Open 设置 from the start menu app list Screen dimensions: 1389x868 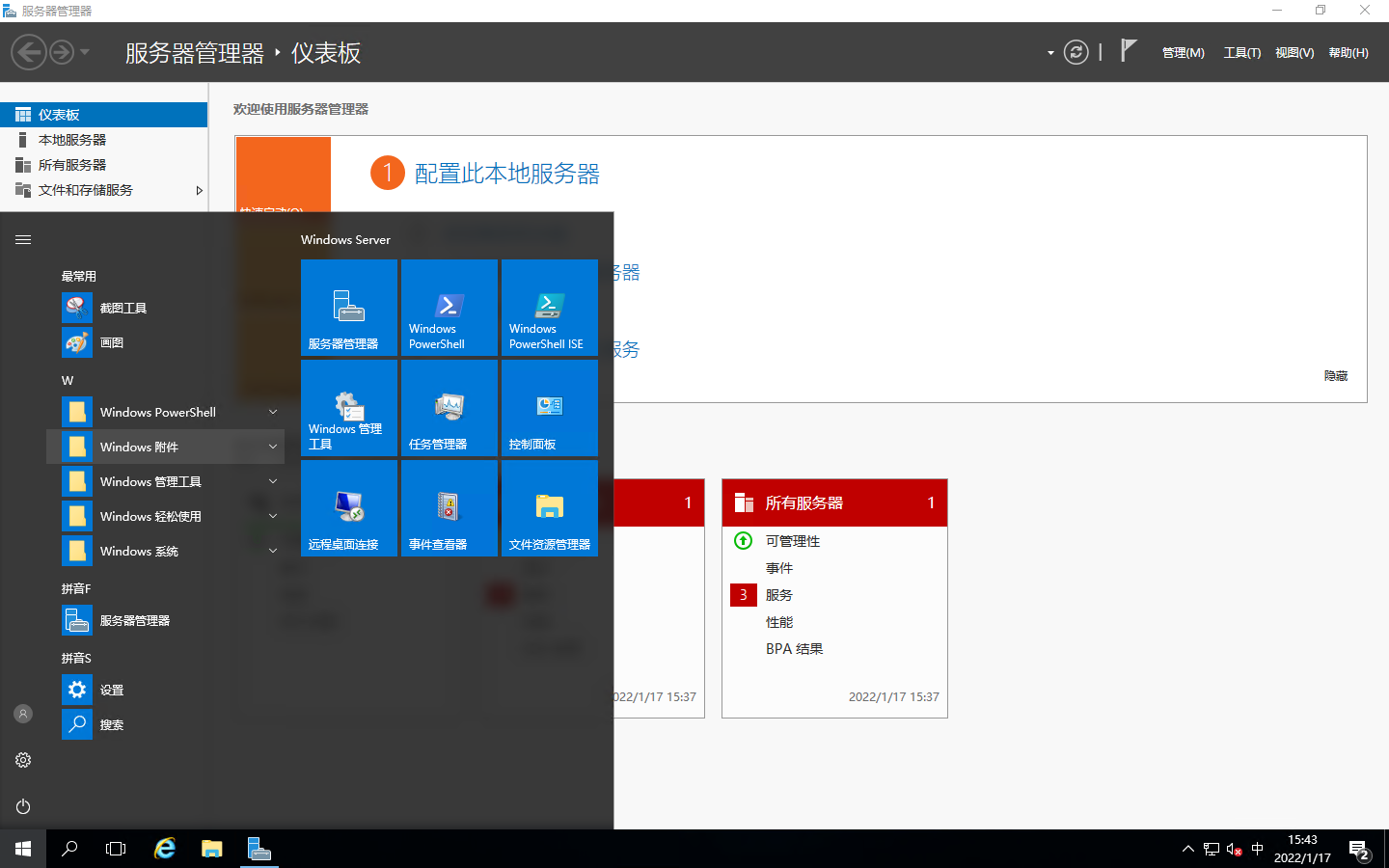coord(165,690)
